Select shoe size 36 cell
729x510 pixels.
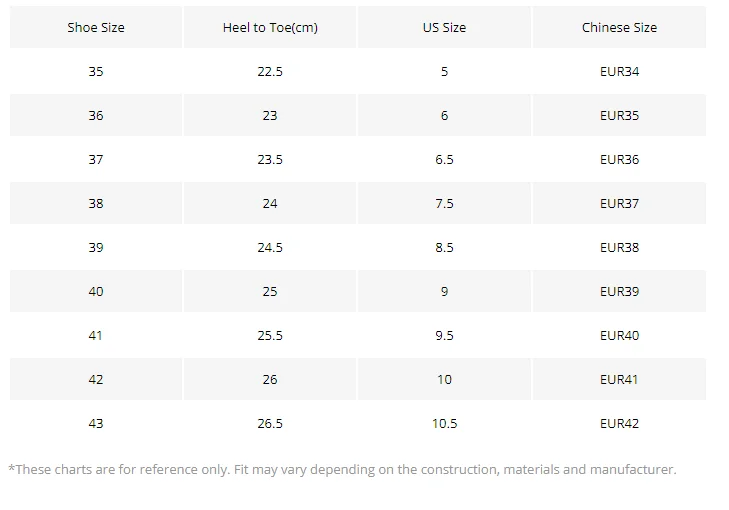pyautogui.click(x=96, y=115)
